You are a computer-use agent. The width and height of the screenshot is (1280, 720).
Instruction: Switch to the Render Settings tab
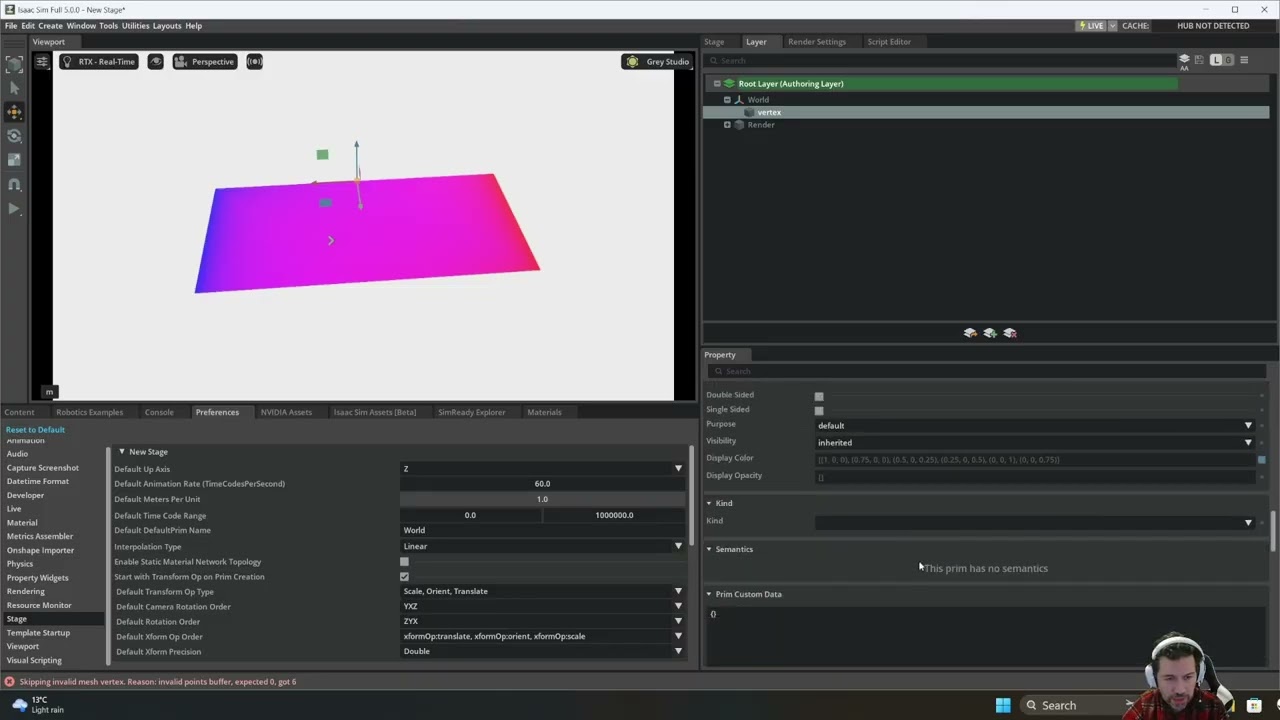(x=817, y=42)
